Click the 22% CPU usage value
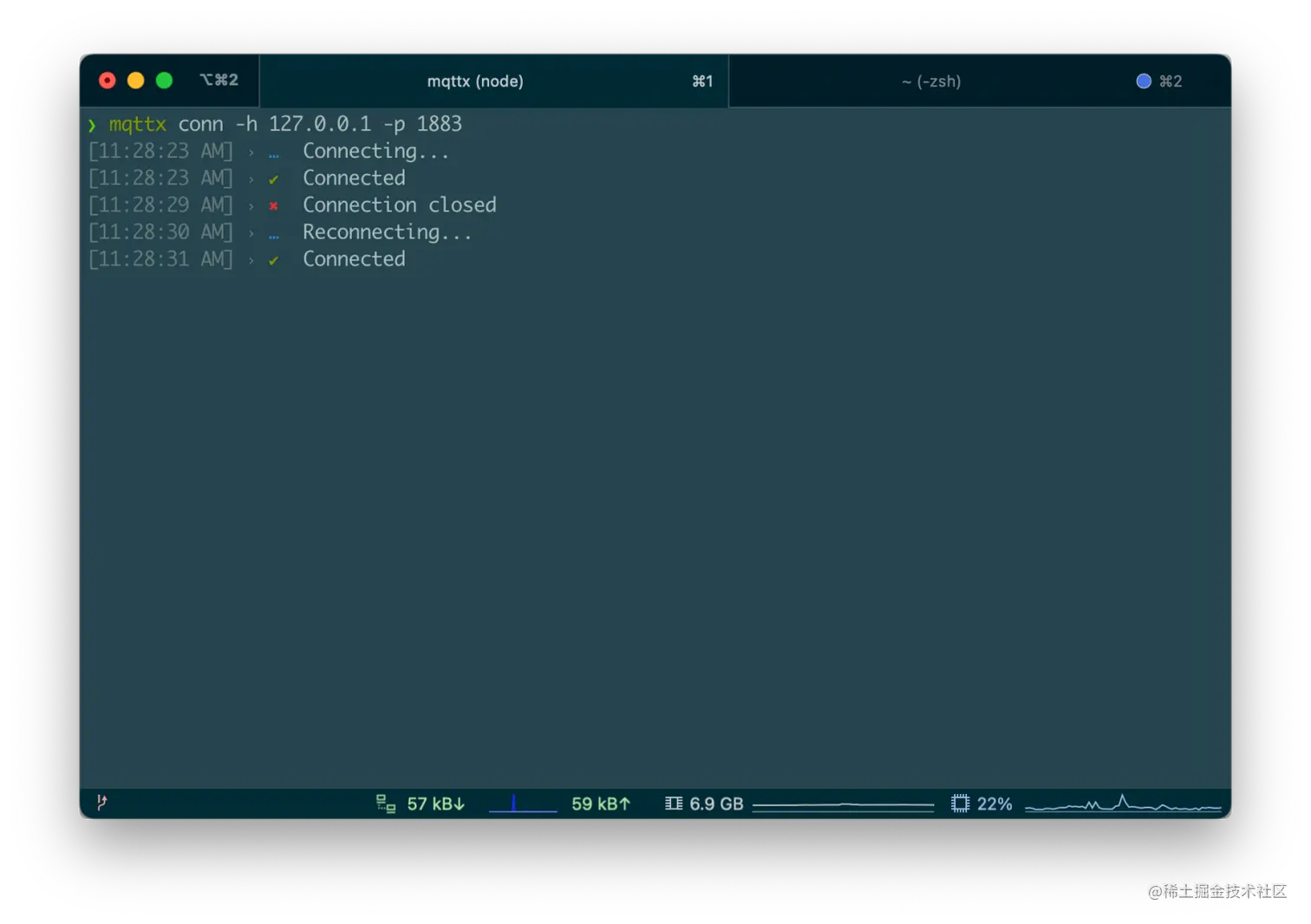 tap(995, 804)
